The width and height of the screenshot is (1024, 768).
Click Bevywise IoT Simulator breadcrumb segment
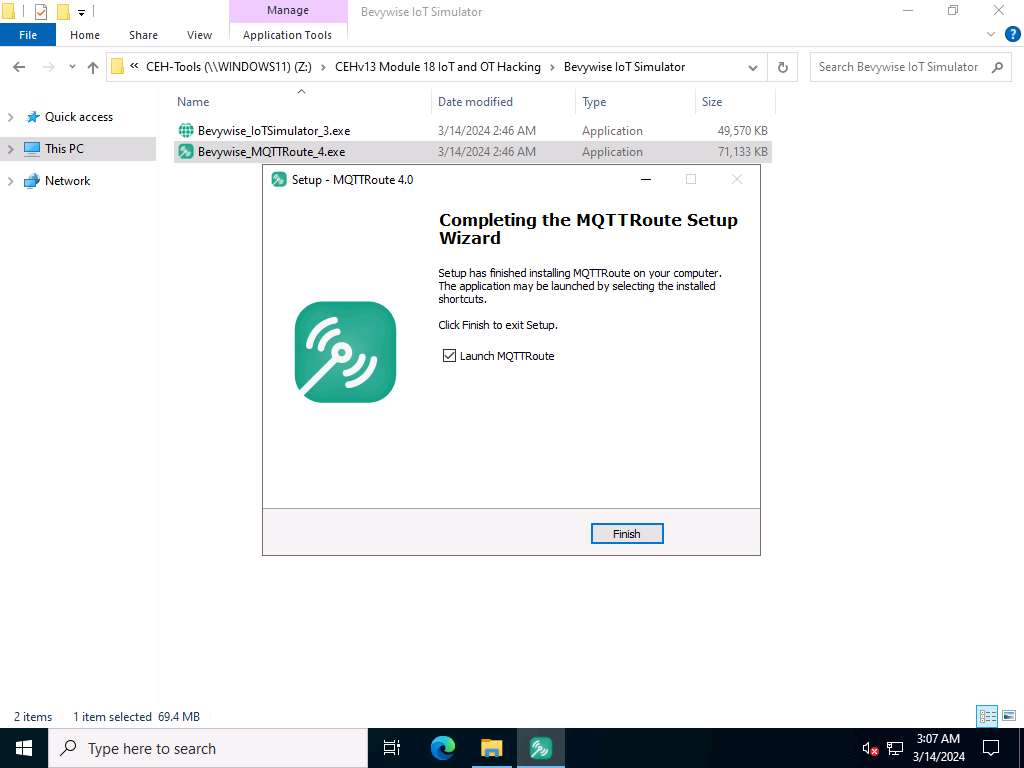click(x=624, y=67)
